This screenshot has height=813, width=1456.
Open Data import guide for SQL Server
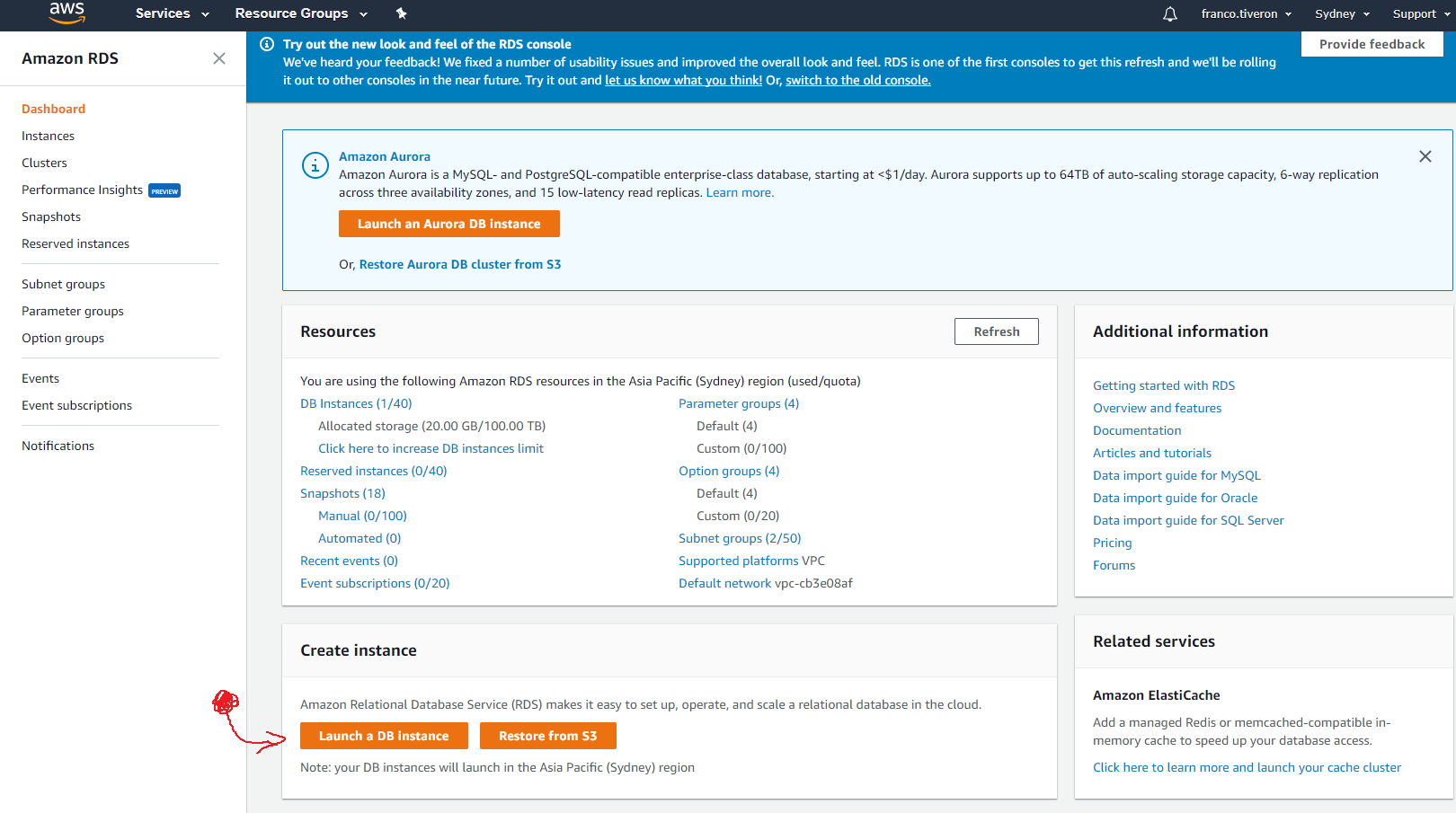[x=1188, y=520]
